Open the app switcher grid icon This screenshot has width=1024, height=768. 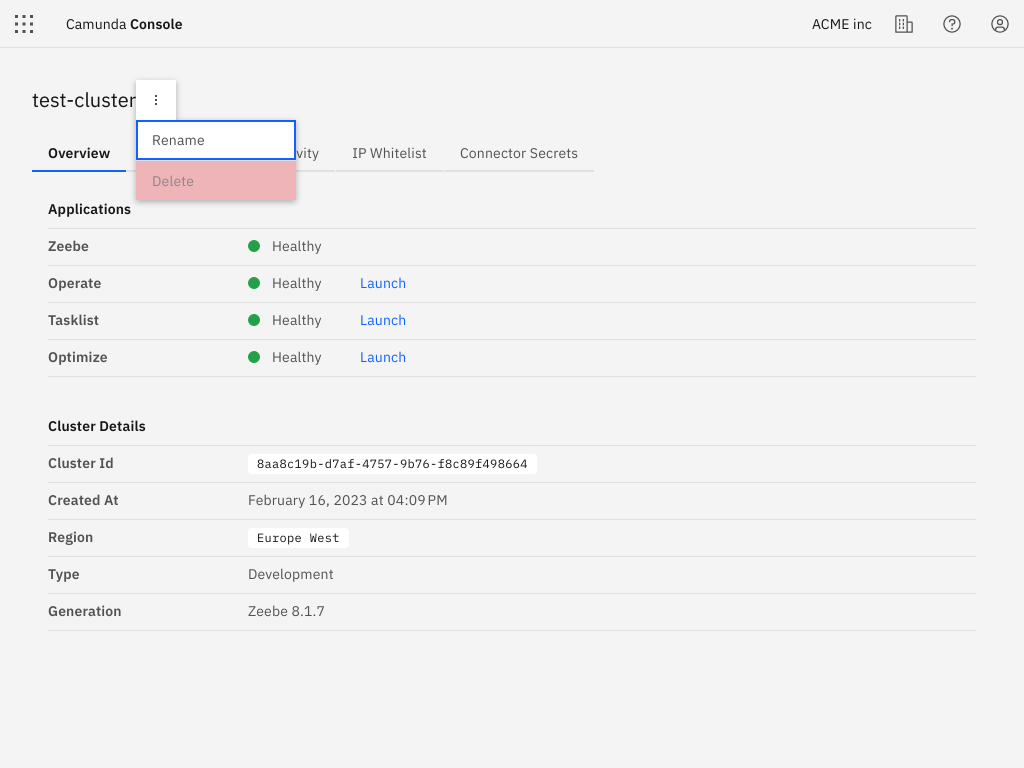click(x=24, y=24)
